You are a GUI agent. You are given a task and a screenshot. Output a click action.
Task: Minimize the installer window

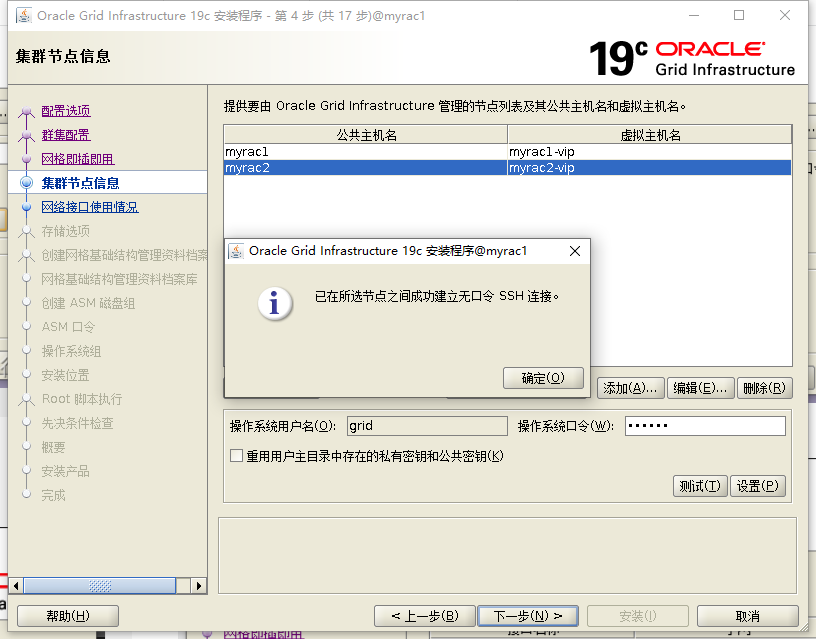(x=694, y=16)
